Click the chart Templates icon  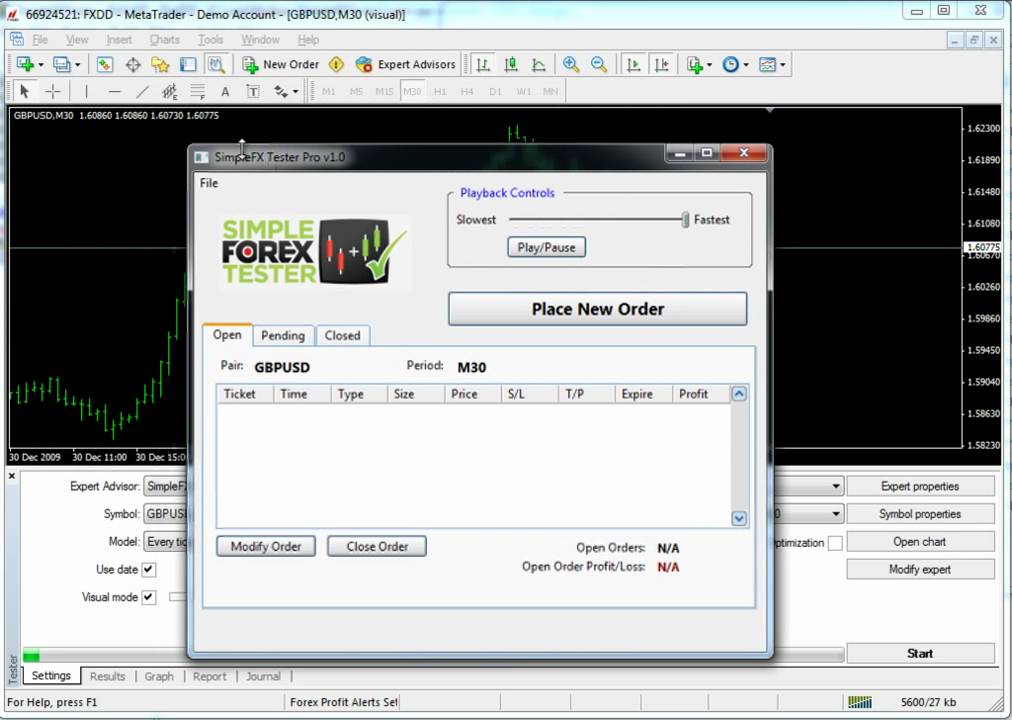pyautogui.click(x=767, y=65)
